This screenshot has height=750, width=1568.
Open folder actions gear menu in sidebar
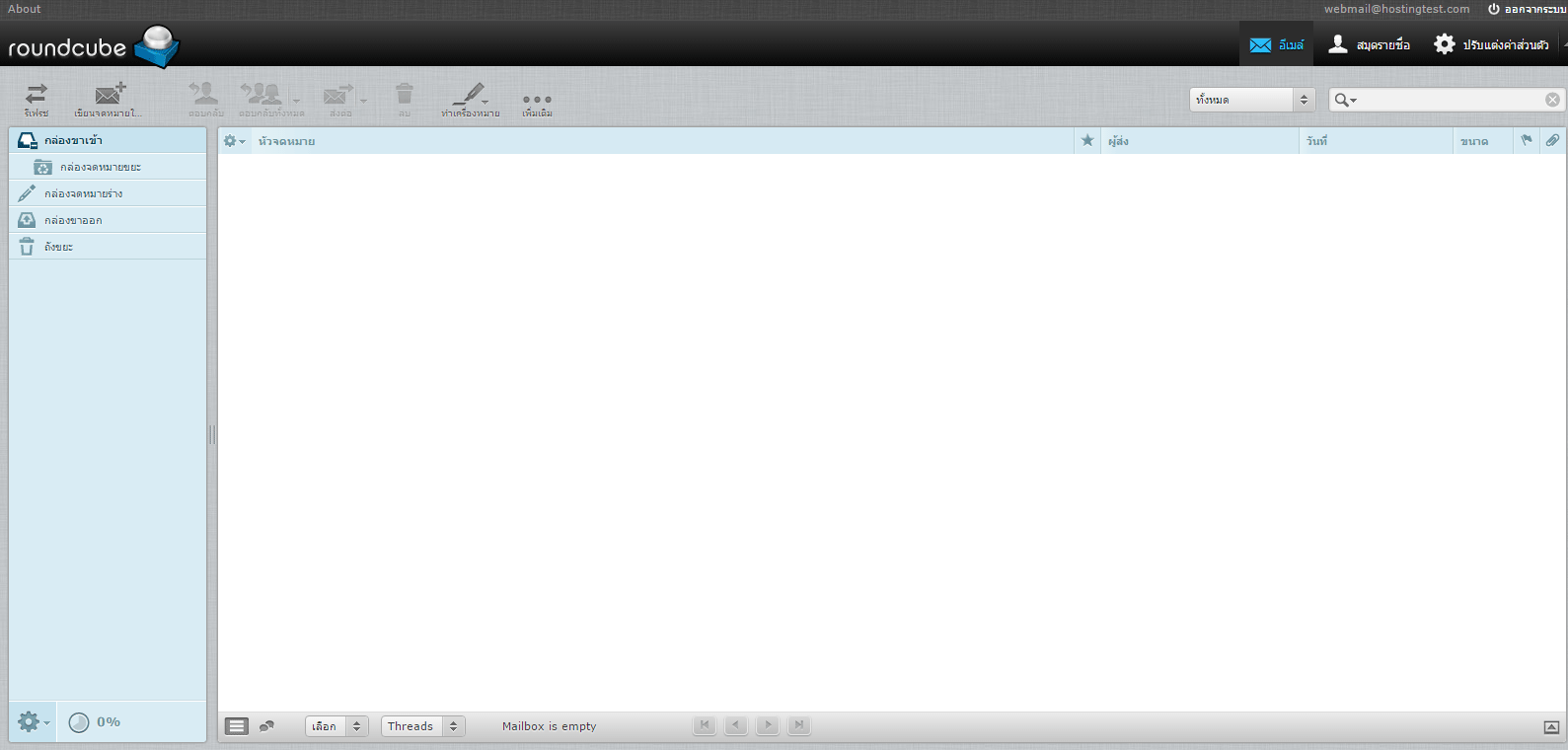coord(32,722)
